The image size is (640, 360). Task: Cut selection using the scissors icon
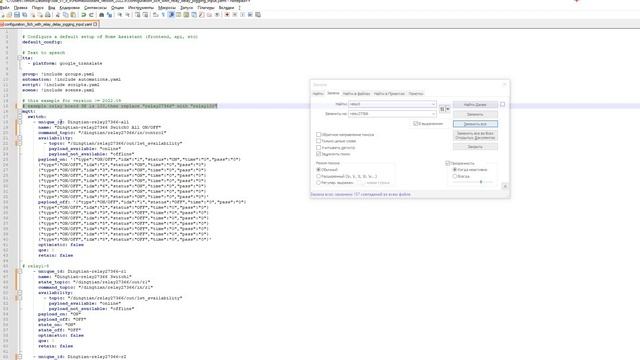pyautogui.click(x=58, y=15)
